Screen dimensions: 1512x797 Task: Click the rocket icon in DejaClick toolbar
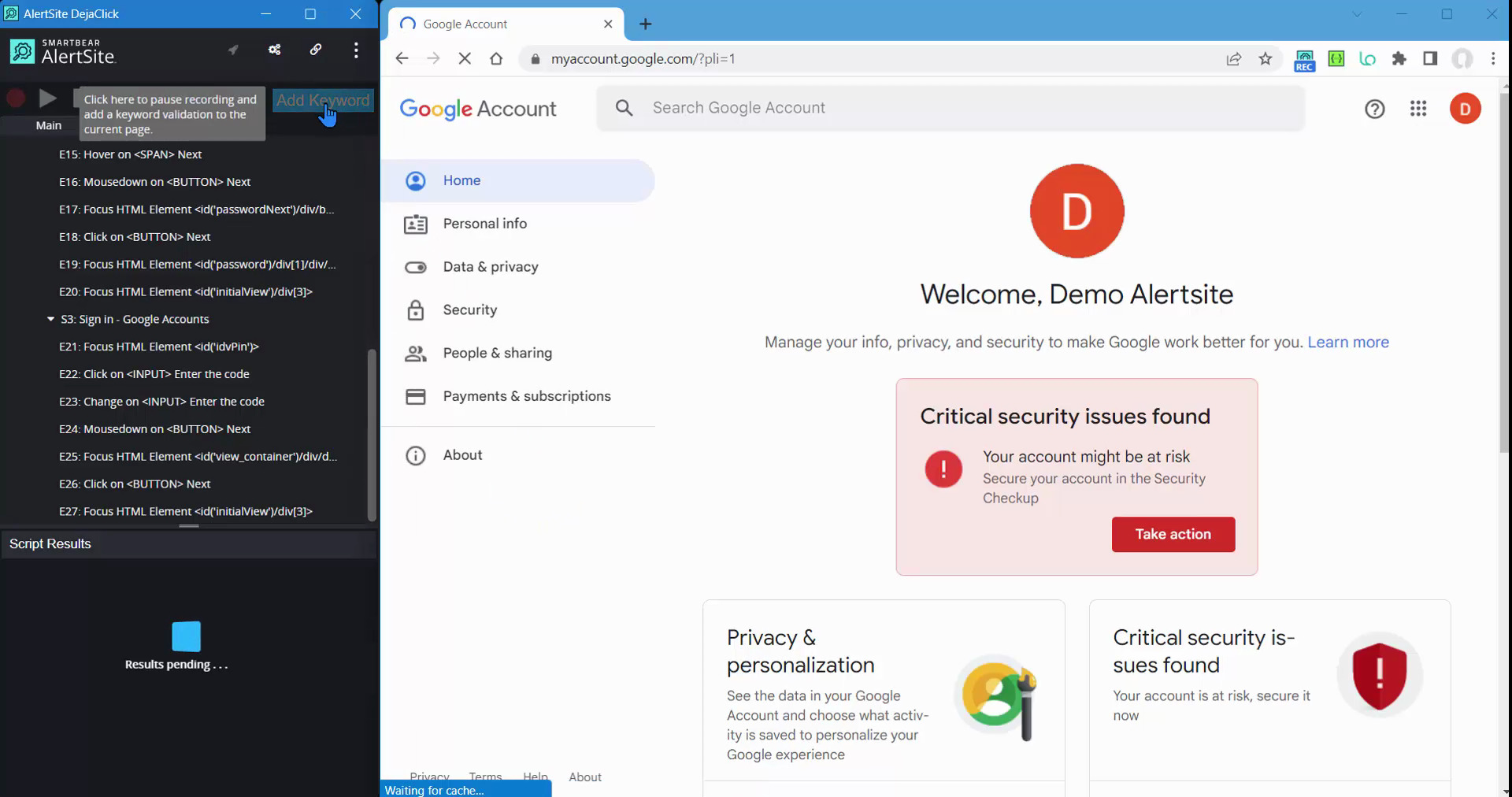pyautogui.click(x=232, y=49)
